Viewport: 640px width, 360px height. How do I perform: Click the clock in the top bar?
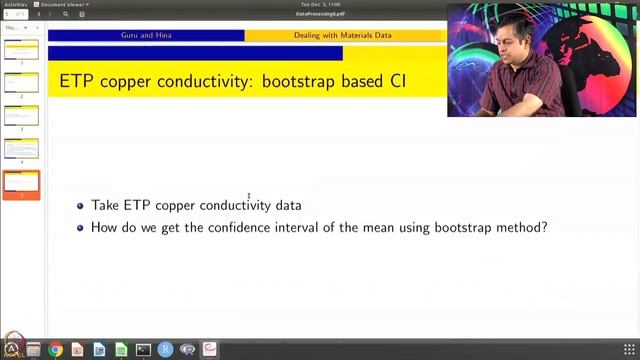(x=320, y=4)
